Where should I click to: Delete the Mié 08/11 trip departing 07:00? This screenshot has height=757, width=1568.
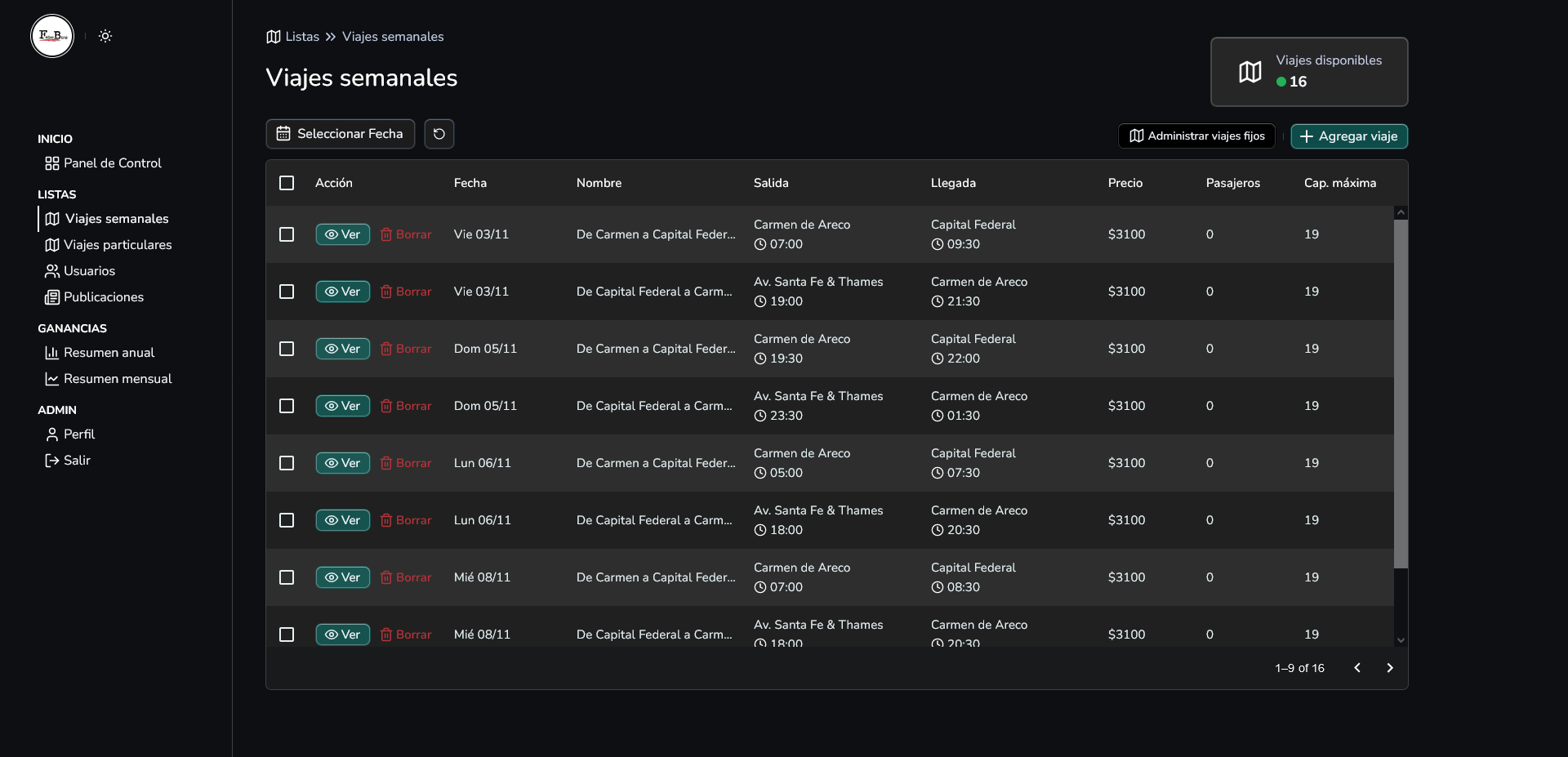pos(406,577)
